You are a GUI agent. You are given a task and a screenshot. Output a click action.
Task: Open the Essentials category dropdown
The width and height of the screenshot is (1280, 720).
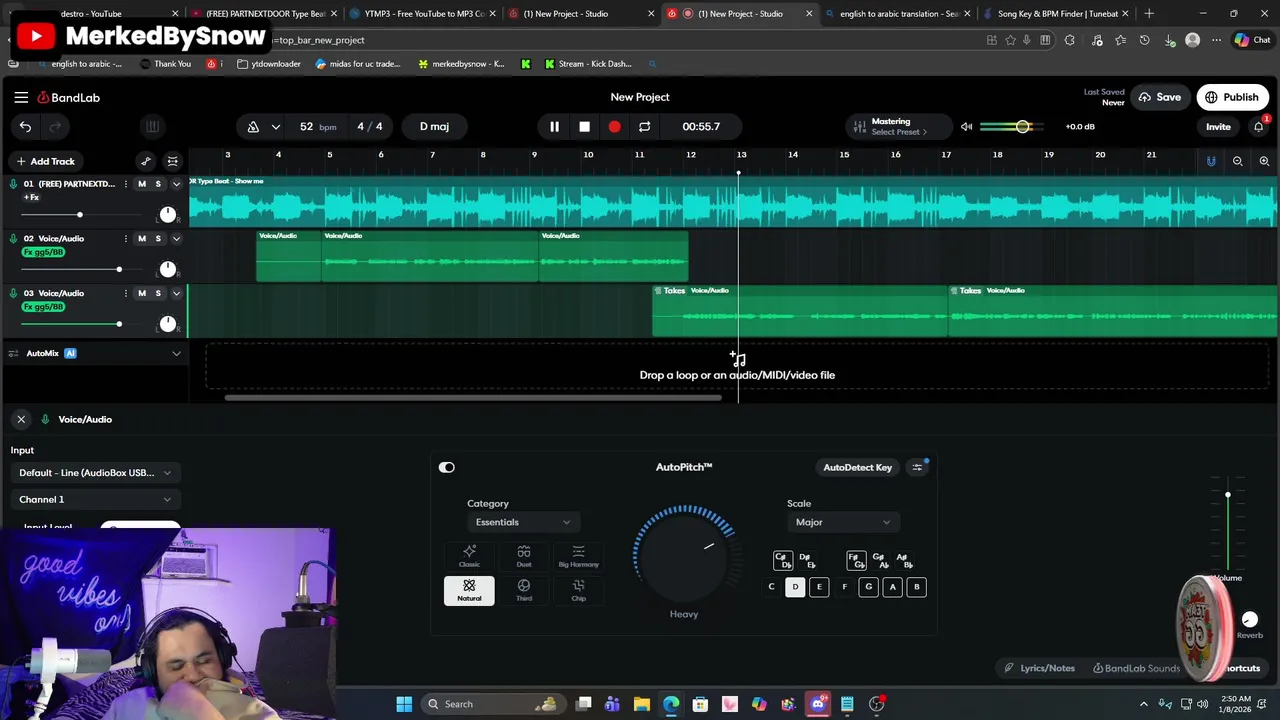[x=522, y=522]
